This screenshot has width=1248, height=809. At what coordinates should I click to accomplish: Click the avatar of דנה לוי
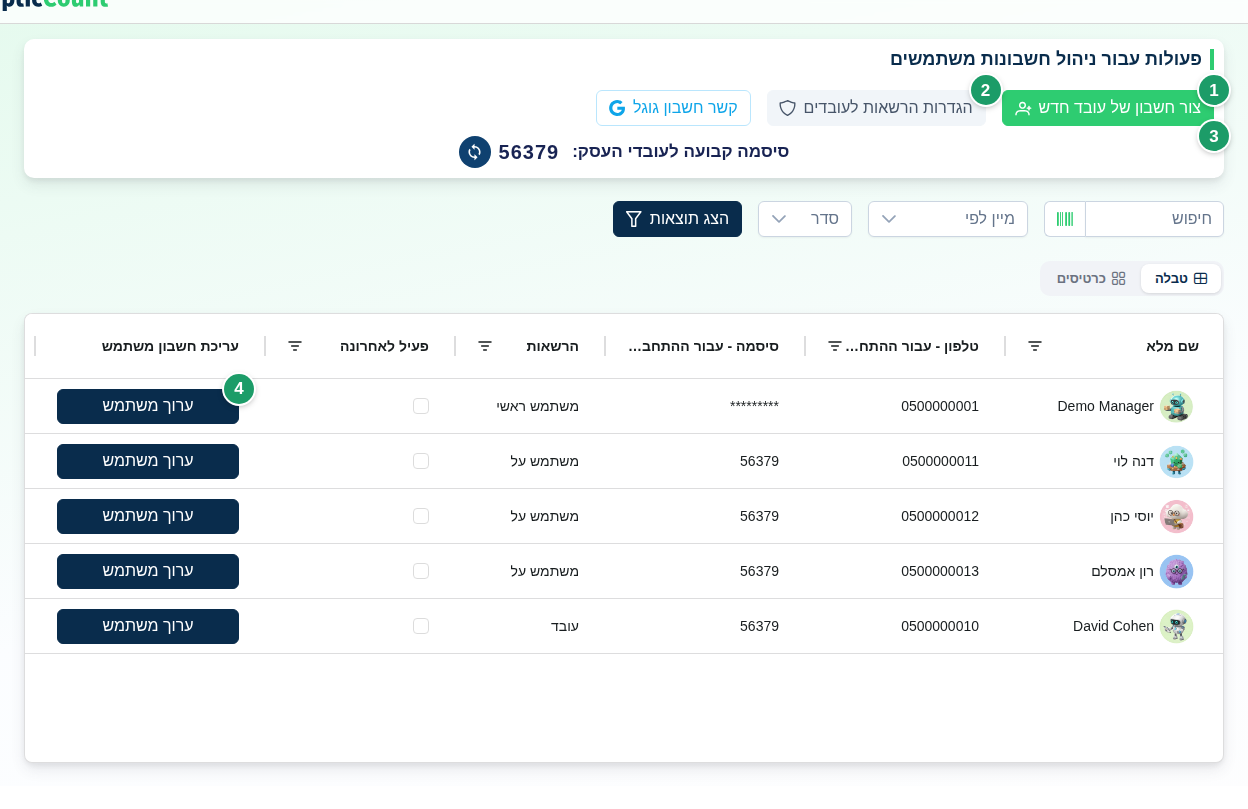[1176, 462]
